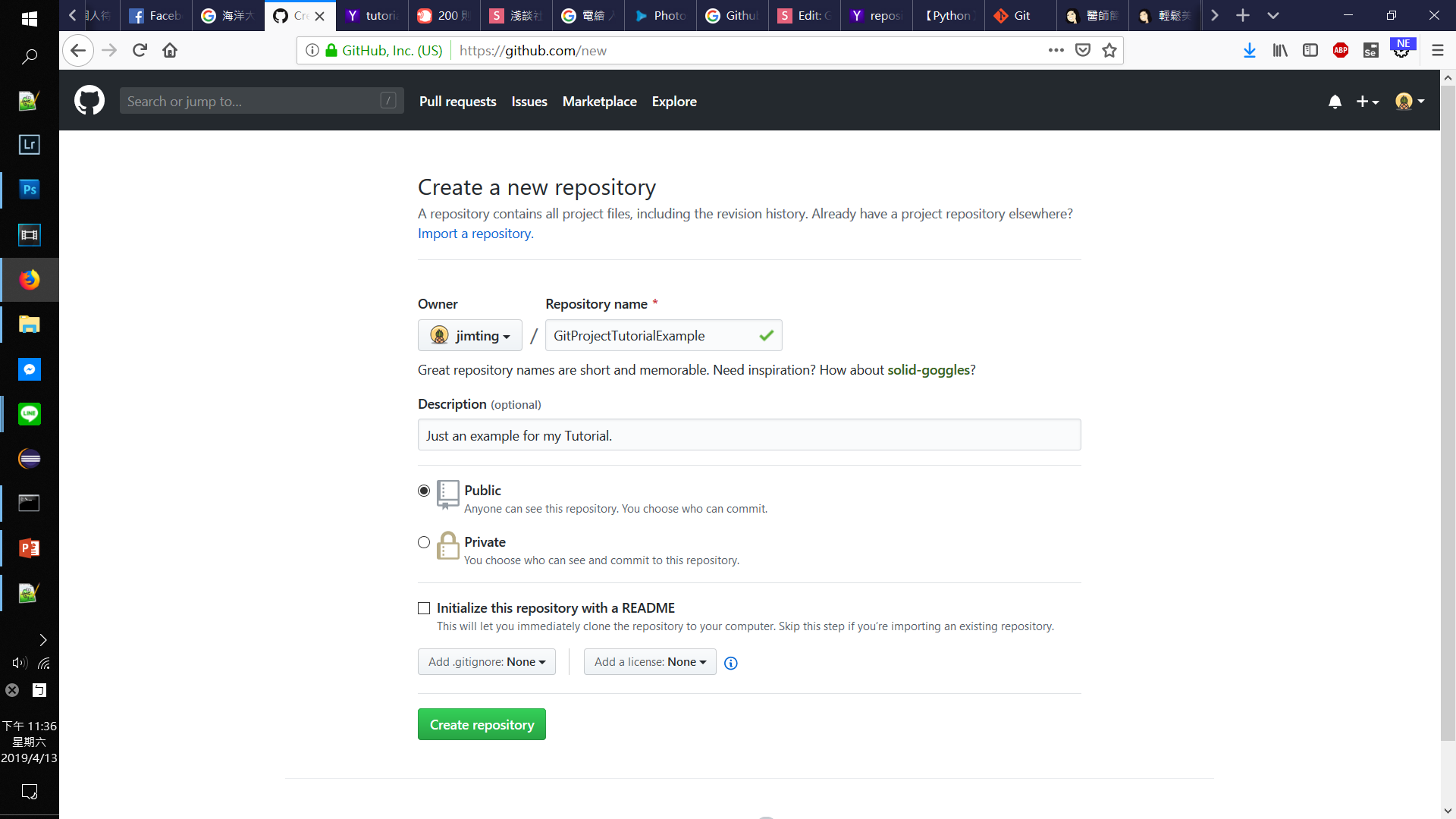The height and width of the screenshot is (819, 1456).
Task: Open the Add .gitignore dropdown
Action: [x=487, y=662]
